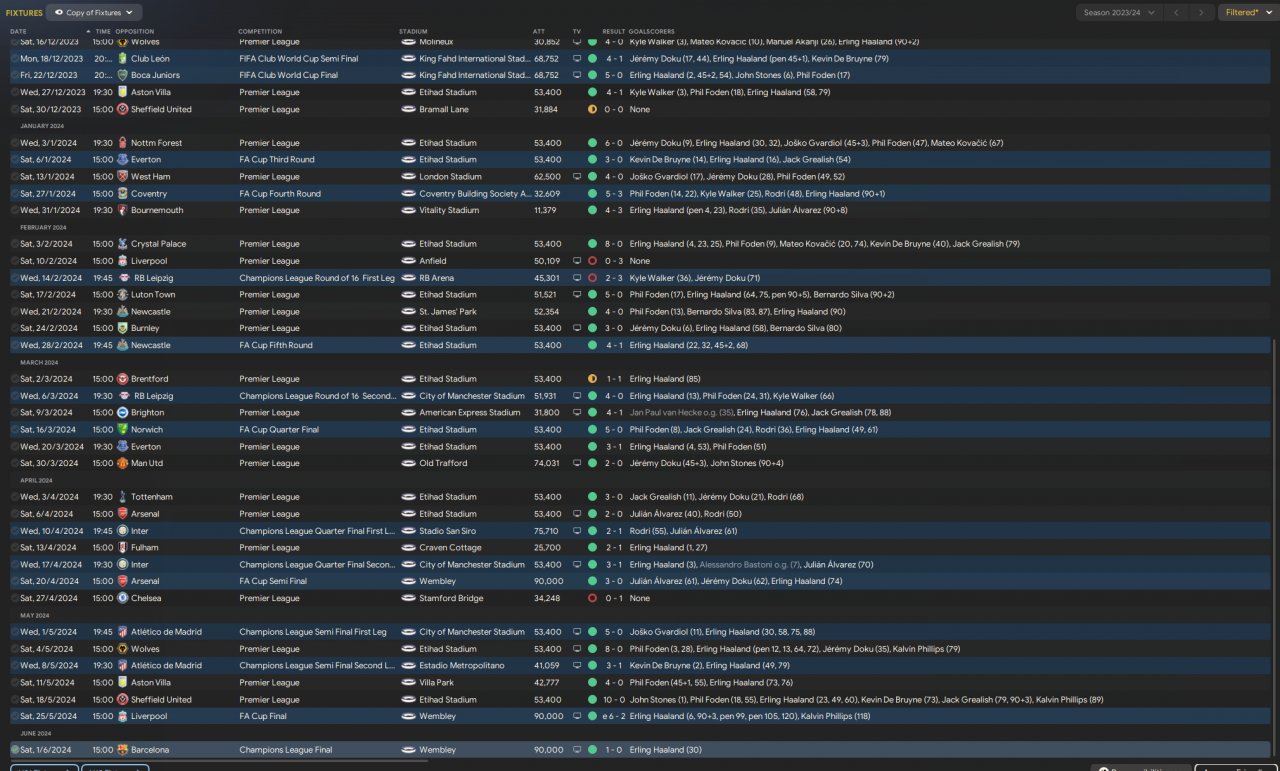Tick the selection circle for the Fulham fixture

point(15,548)
